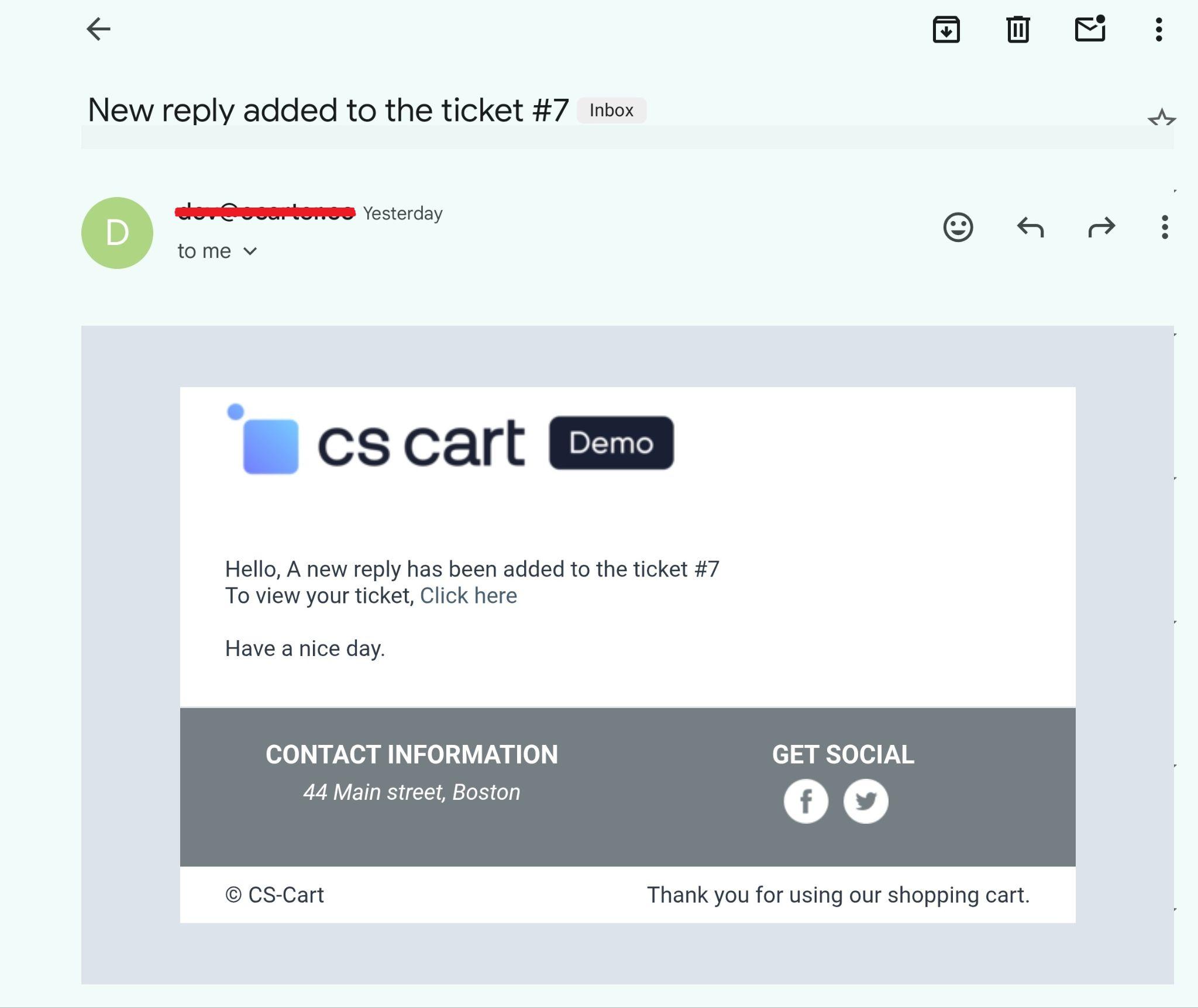Open the message three-dot options menu
The image size is (1198, 1008).
[x=1165, y=227]
